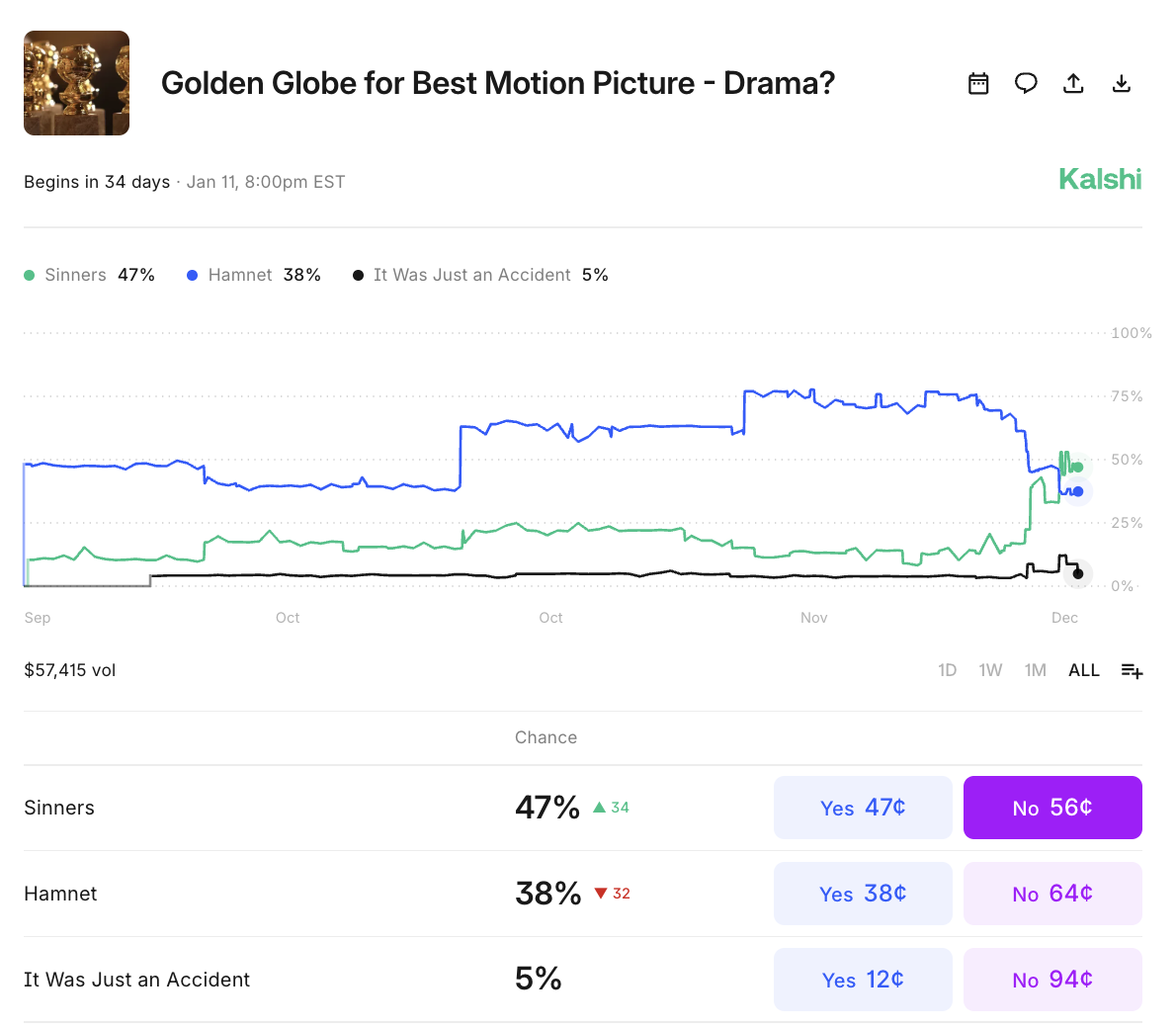
Task: Switch chart range to 1D
Action: (947, 670)
